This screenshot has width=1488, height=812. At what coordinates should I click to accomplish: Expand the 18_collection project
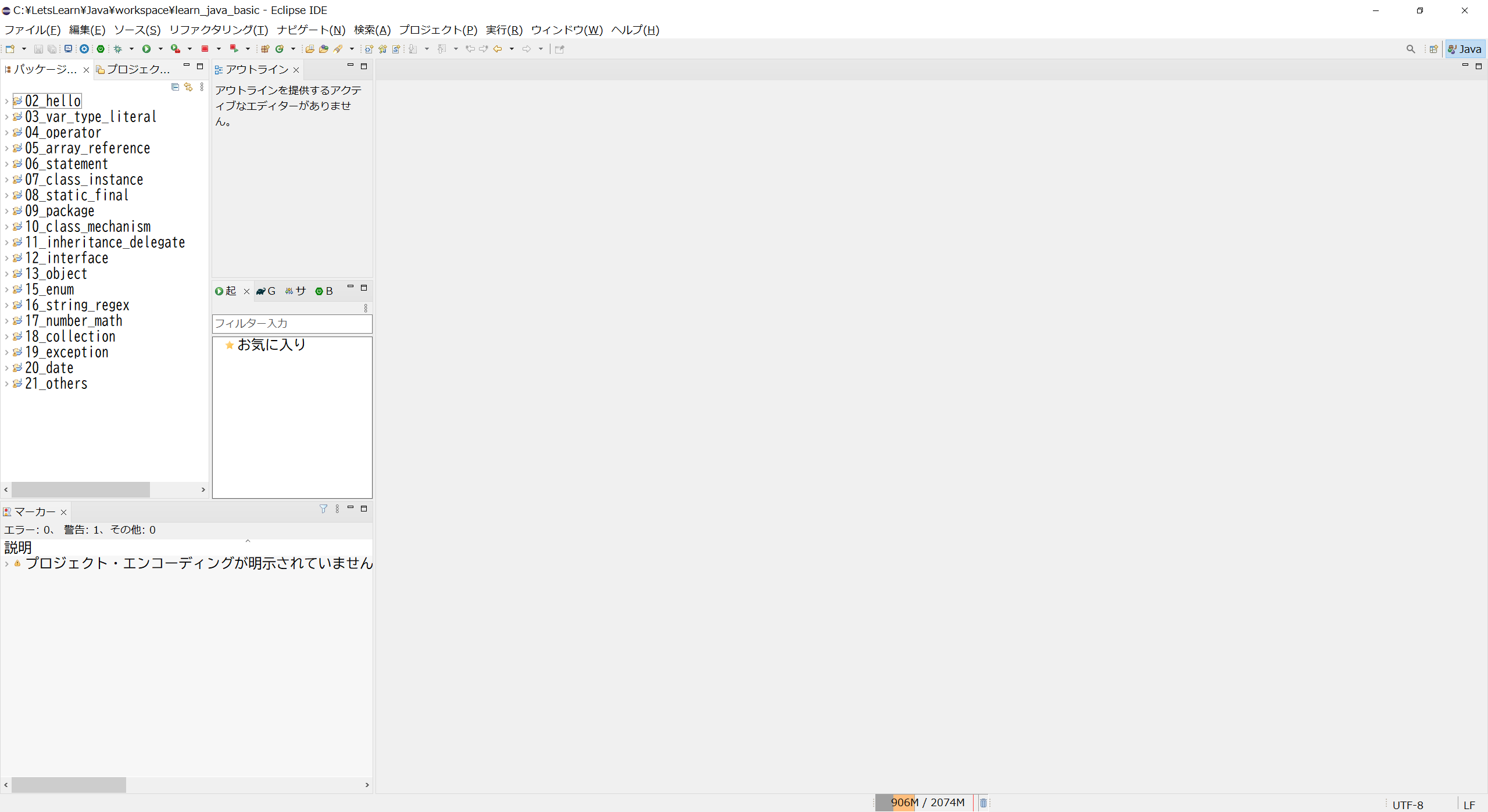[7, 337]
